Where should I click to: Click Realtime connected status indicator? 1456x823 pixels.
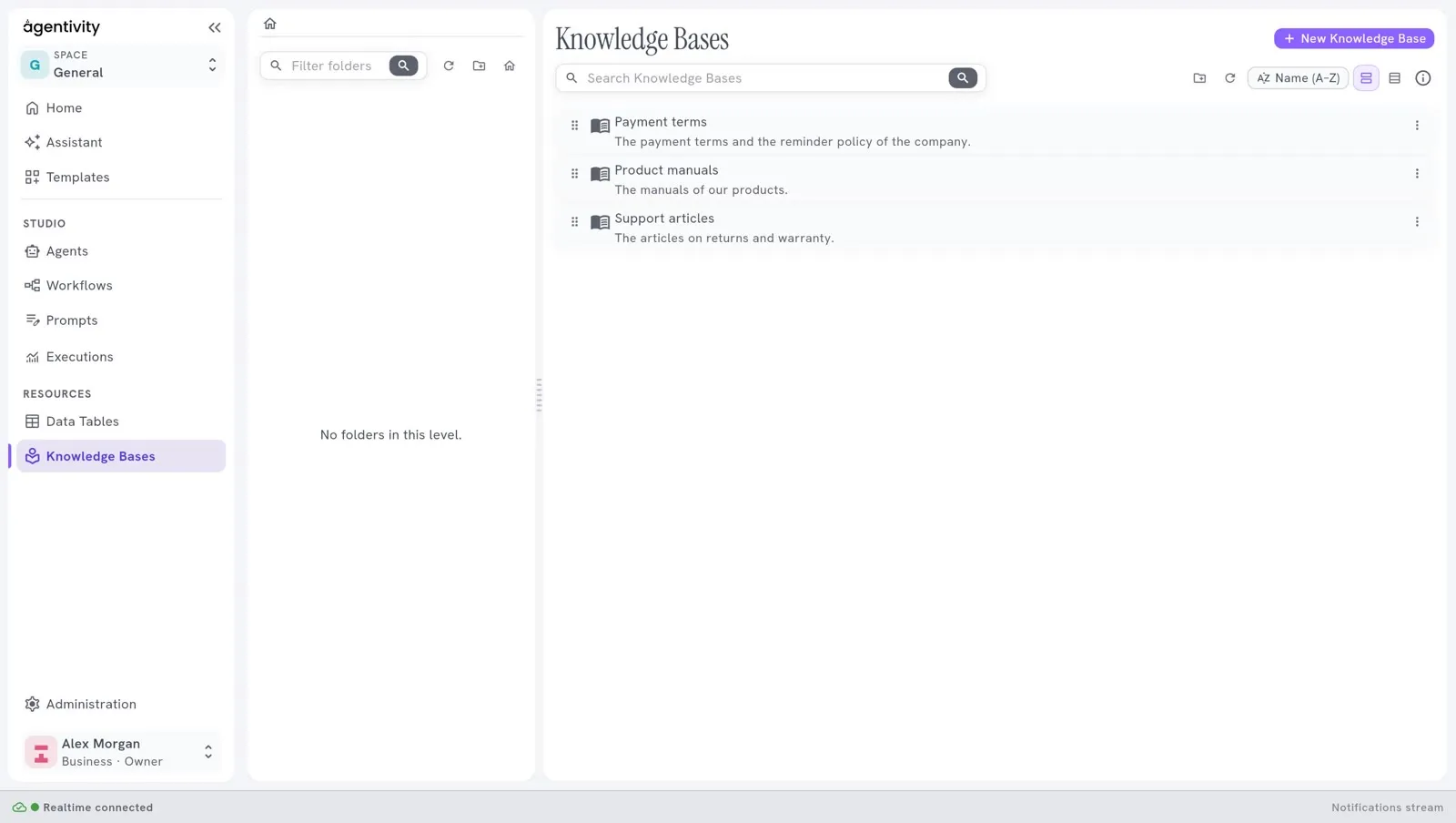83,808
